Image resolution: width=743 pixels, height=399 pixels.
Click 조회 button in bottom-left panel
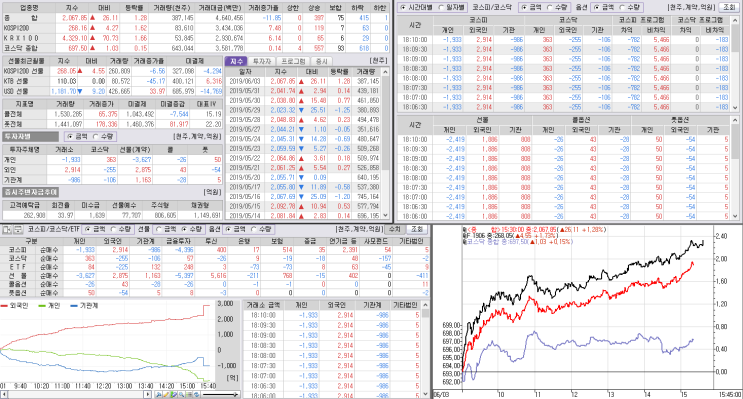pos(417,229)
